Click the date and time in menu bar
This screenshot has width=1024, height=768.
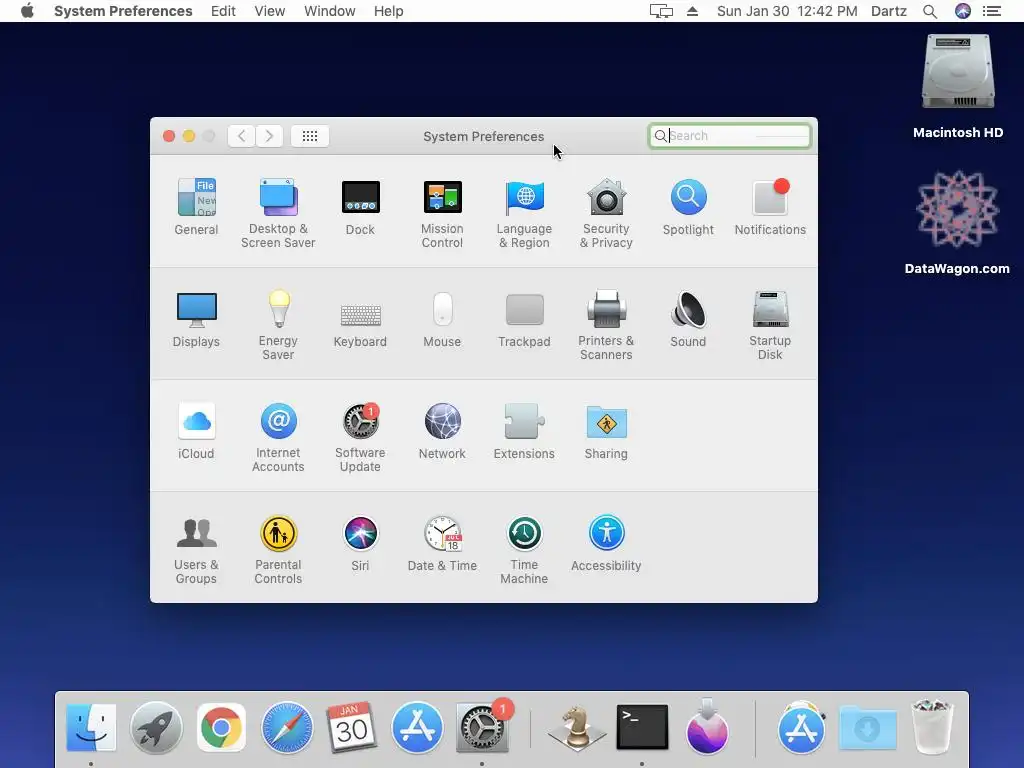(787, 11)
